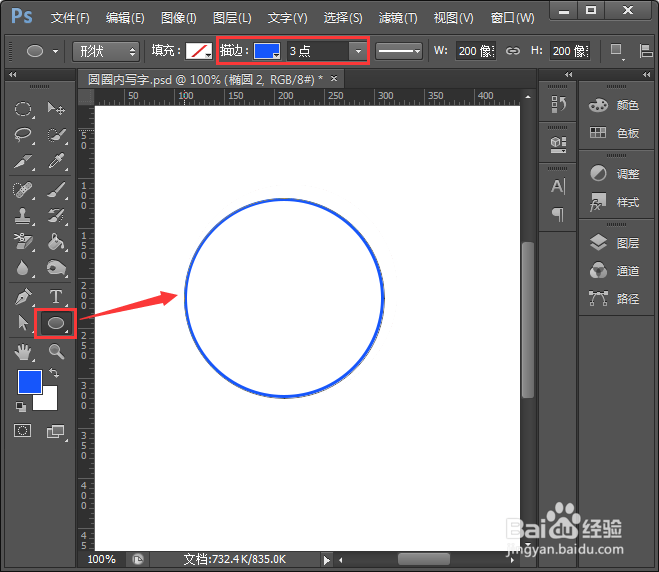Open the 视图(V) menu

pyautogui.click(x=453, y=18)
